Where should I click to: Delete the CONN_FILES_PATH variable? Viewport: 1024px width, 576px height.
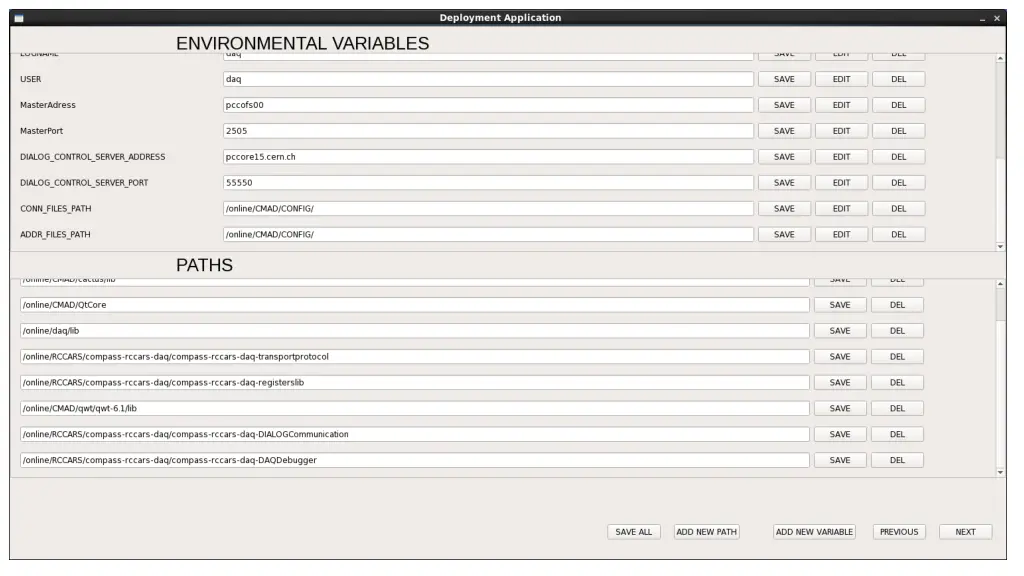click(x=898, y=209)
